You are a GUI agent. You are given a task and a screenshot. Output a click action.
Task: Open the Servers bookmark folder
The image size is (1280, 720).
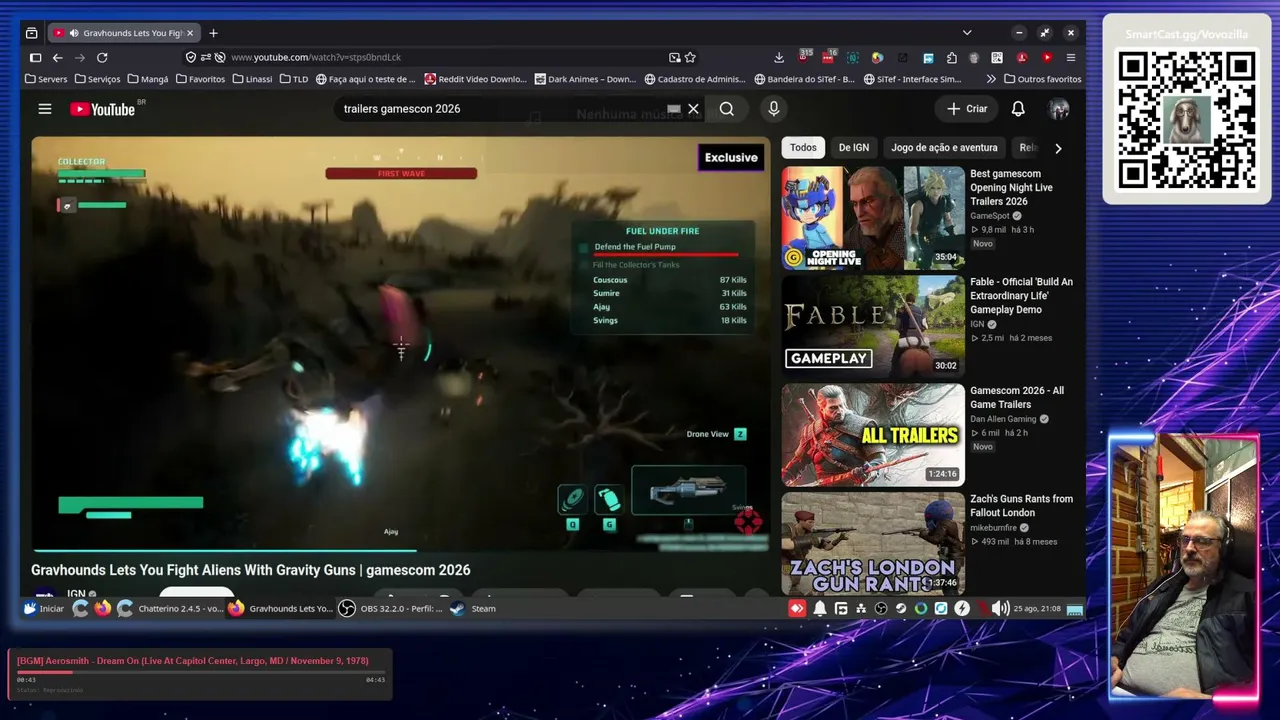pyautogui.click(x=46, y=79)
